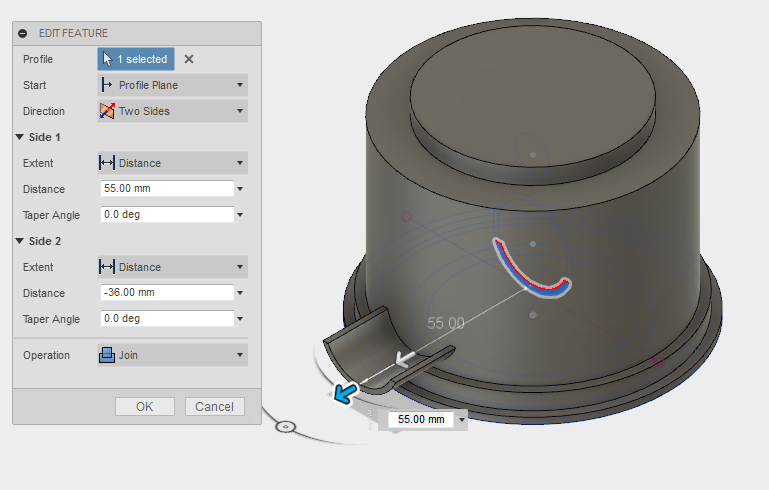Open the Start 'Profile Plane' dropdown
769x490 pixels.
click(173, 85)
